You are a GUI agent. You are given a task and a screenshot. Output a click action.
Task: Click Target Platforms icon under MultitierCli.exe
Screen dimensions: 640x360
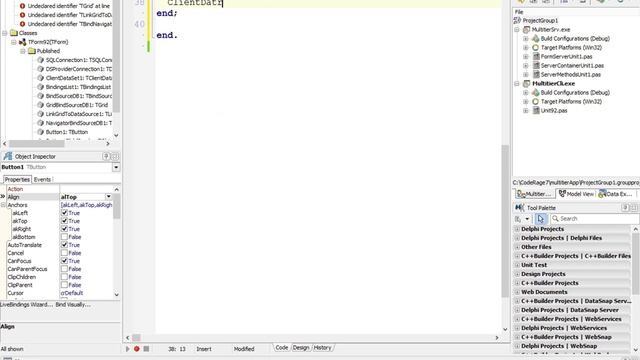pyautogui.click(x=536, y=101)
